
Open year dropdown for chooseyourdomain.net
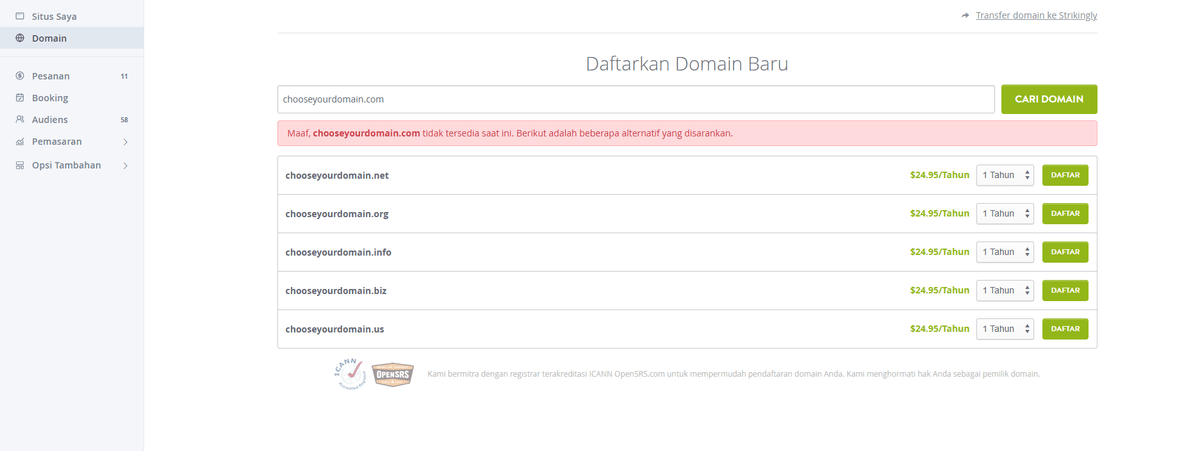[1005, 175]
